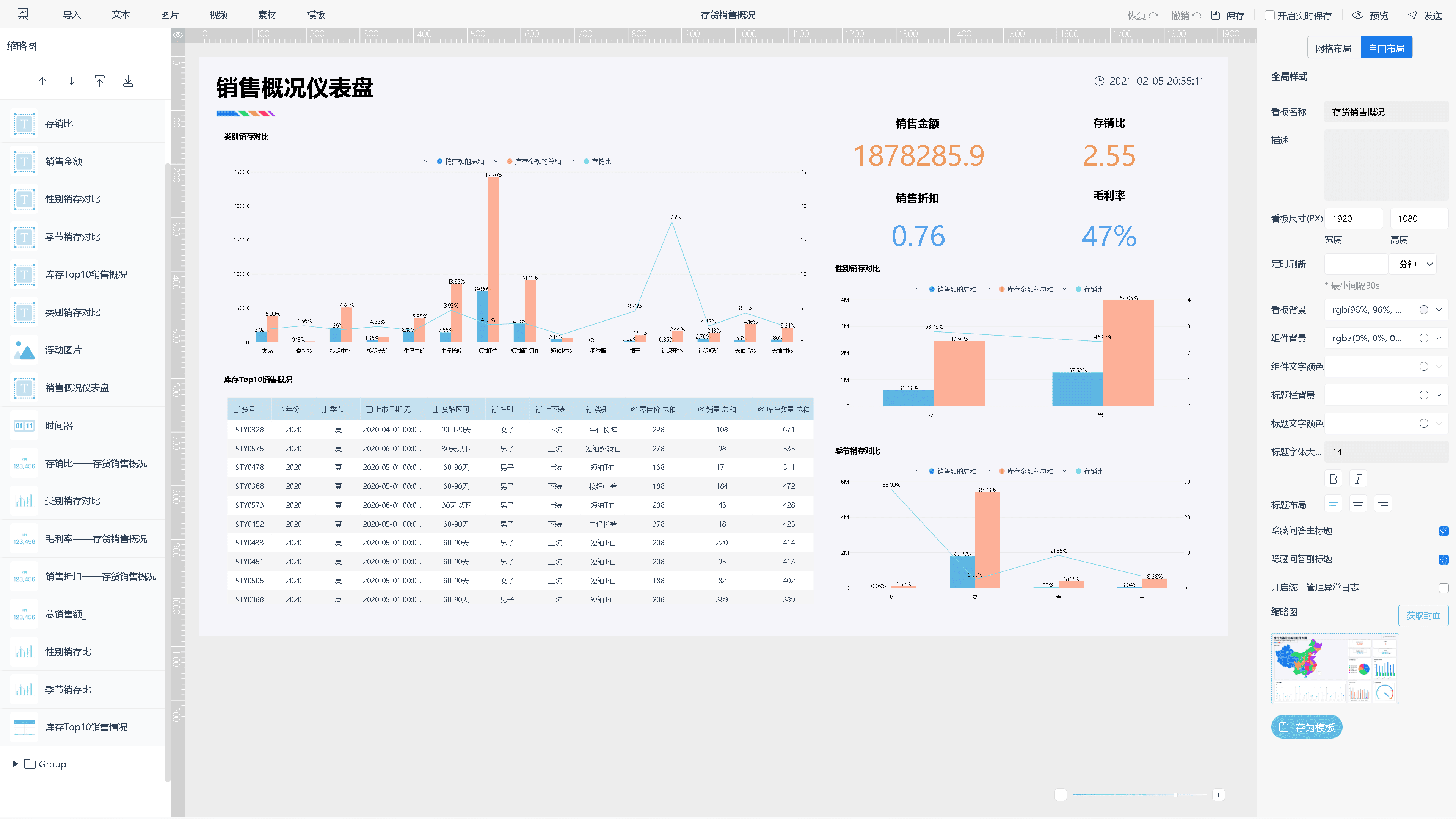Open the 素材 menu

tap(267, 15)
